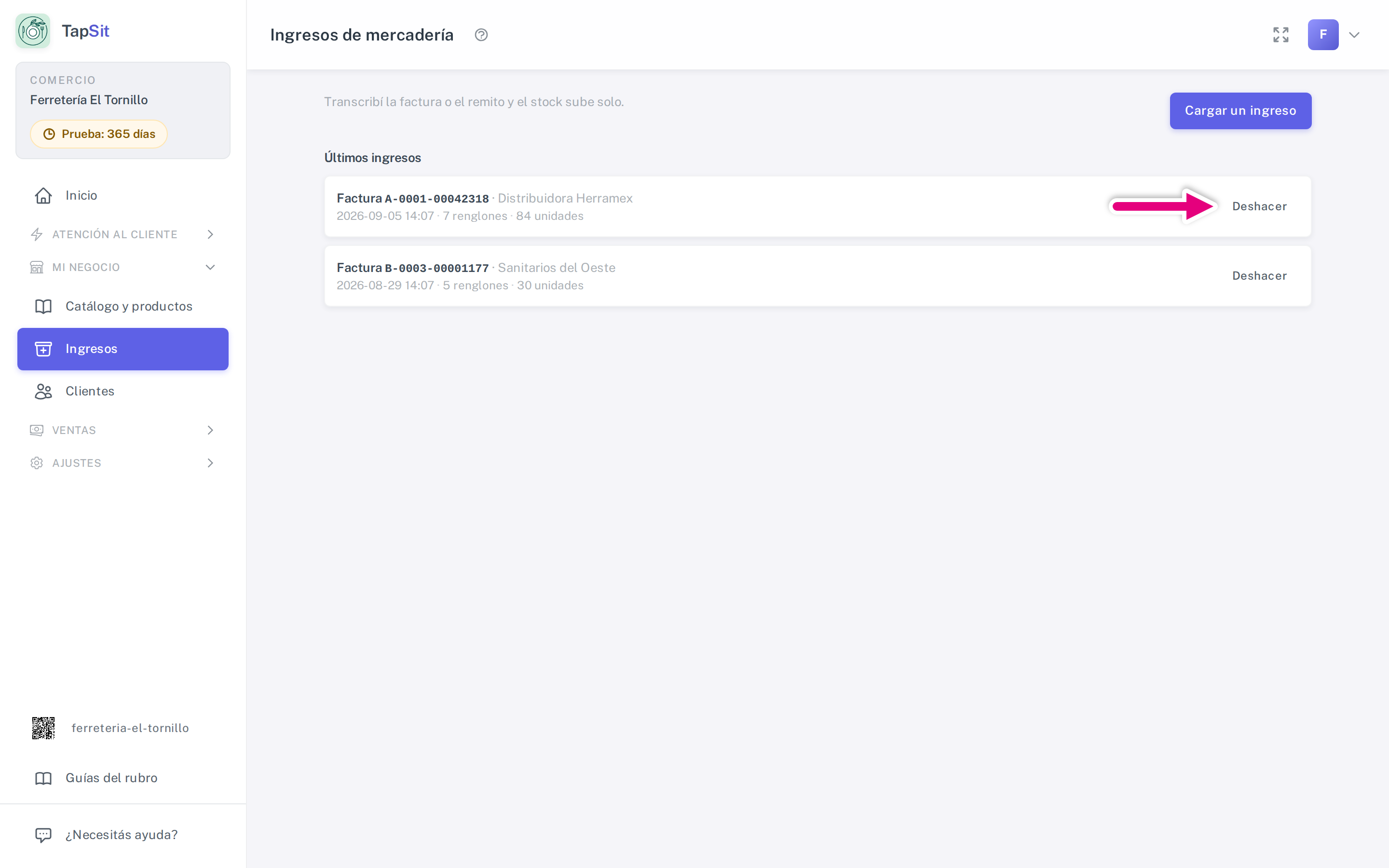Click the Prueba: 365 días trial badge
This screenshot has width=1389, height=868.
click(99, 135)
